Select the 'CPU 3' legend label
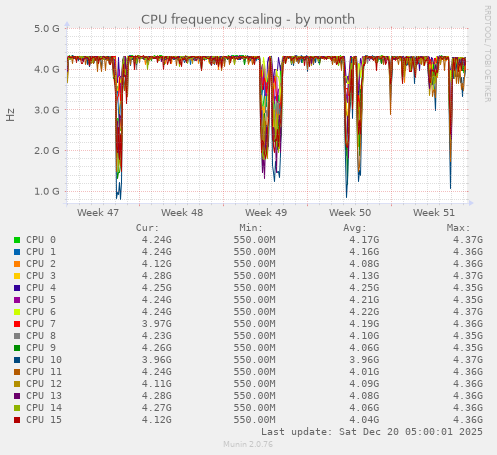Viewport: 497px width, 455px height. coord(41,276)
